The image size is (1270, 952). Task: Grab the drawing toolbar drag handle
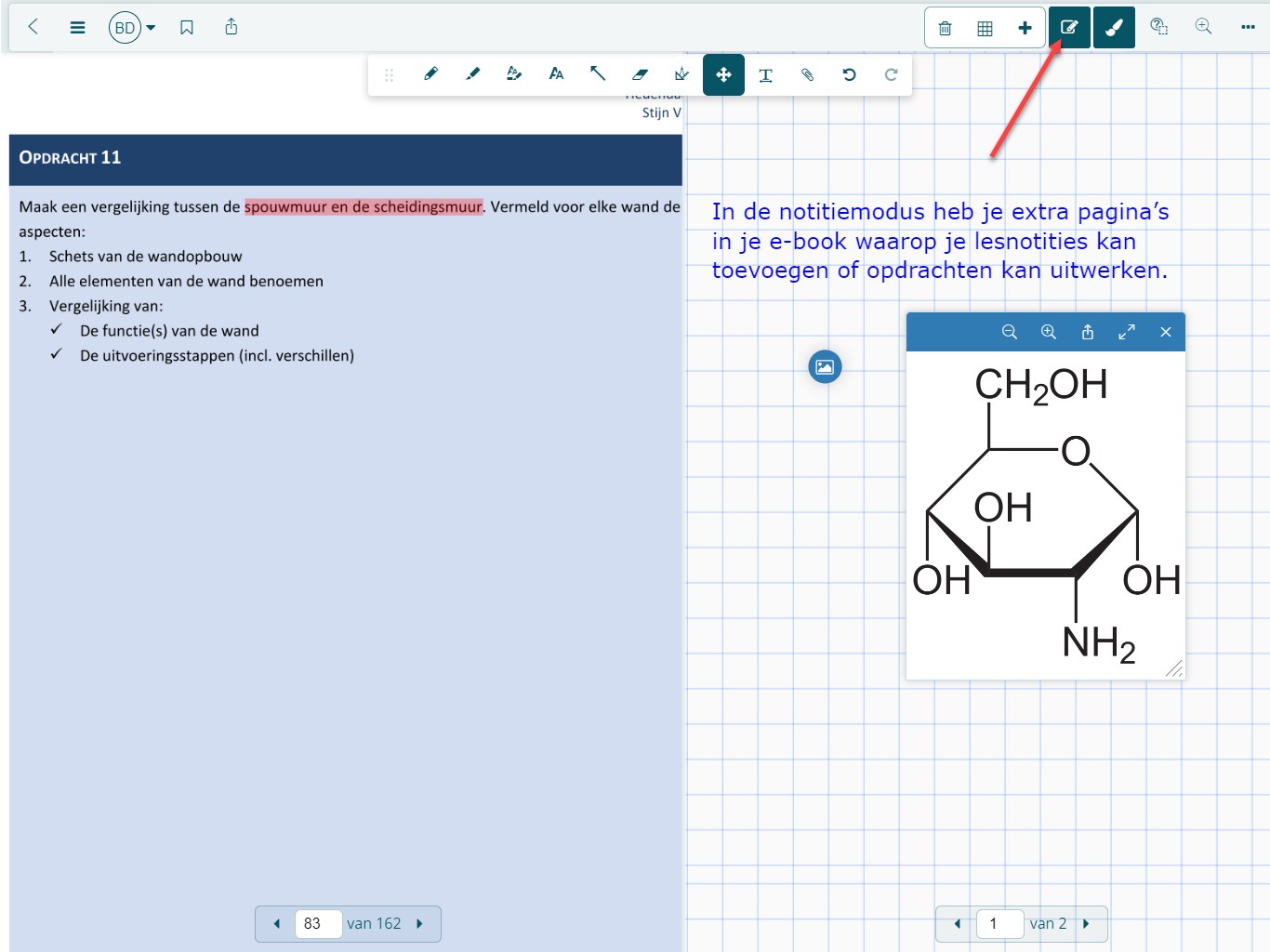coord(389,75)
